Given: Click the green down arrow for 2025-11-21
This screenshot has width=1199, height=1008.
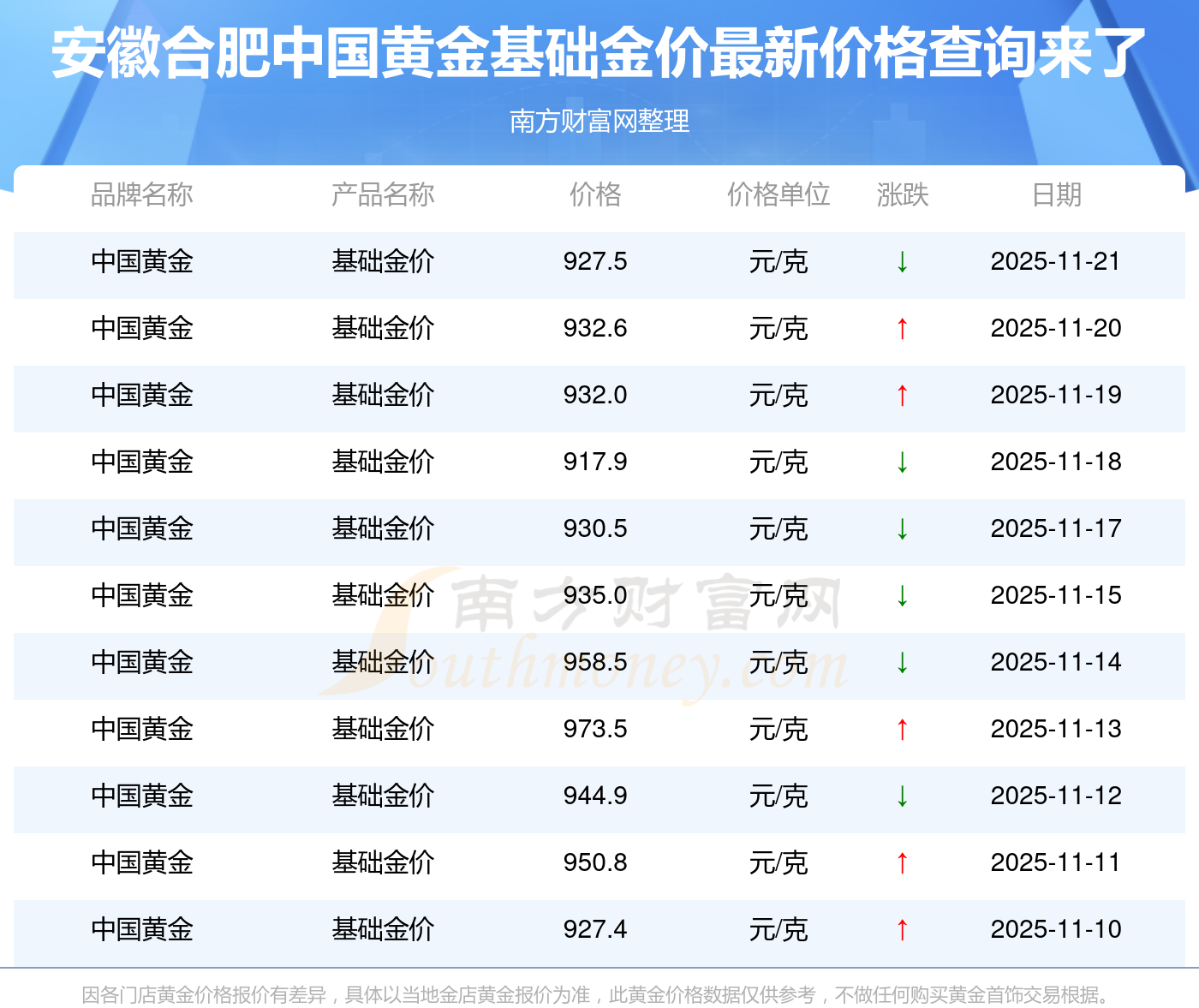Looking at the screenshot, I should pyautogui.click(x=902, y=261).
